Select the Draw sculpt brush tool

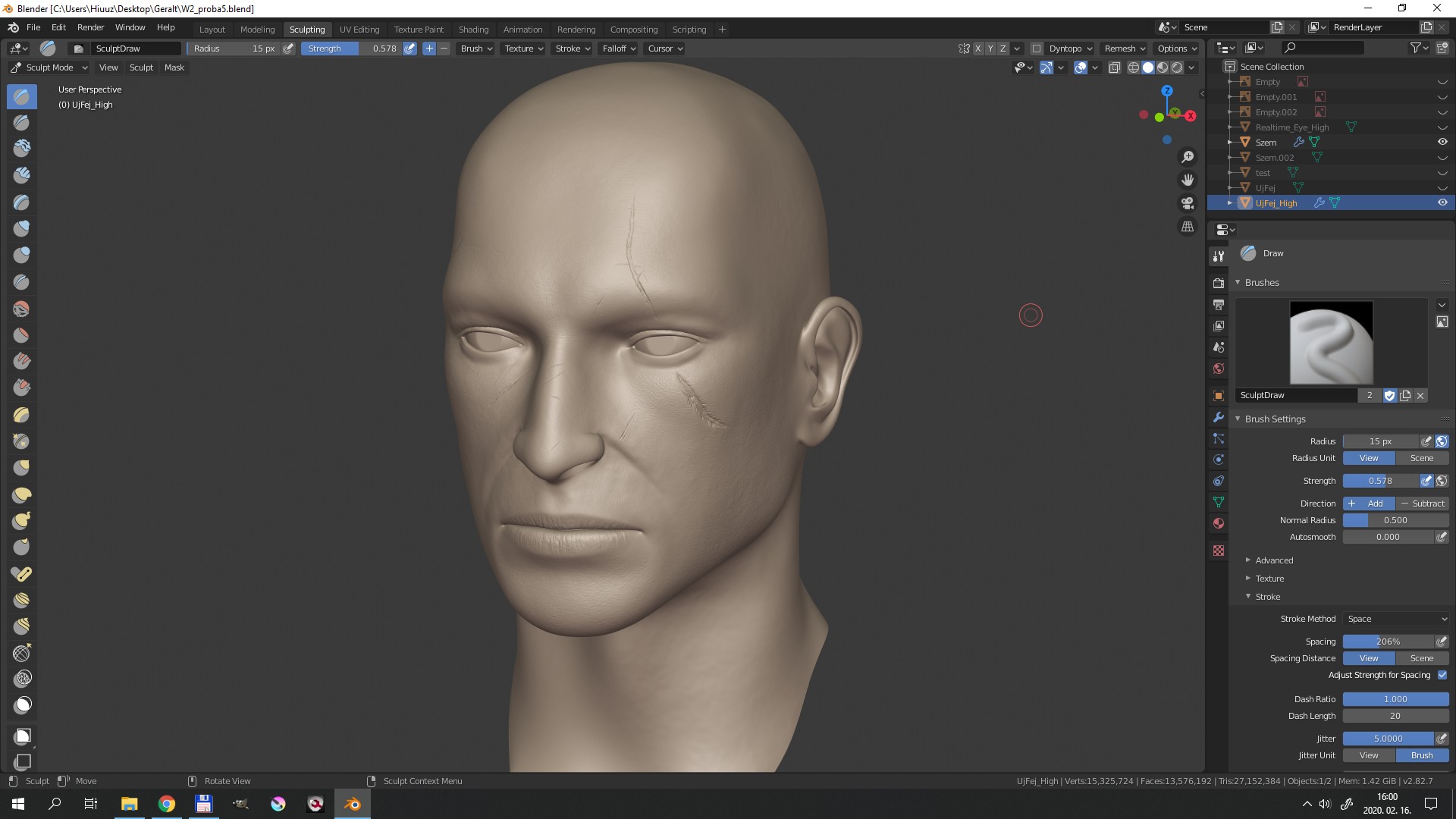(22, 96)
